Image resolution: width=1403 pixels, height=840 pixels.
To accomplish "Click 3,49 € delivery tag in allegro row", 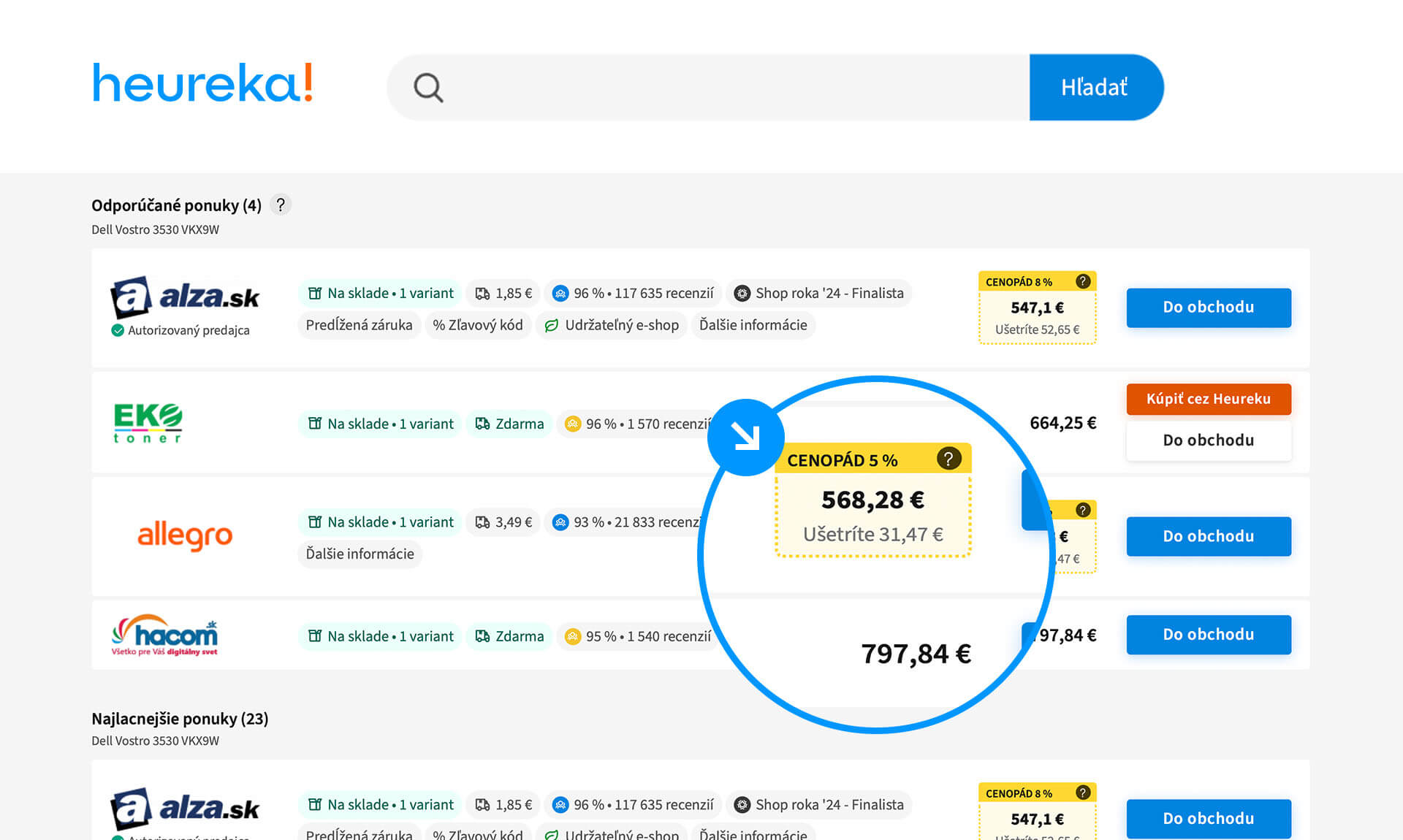I will click(503, 522).
